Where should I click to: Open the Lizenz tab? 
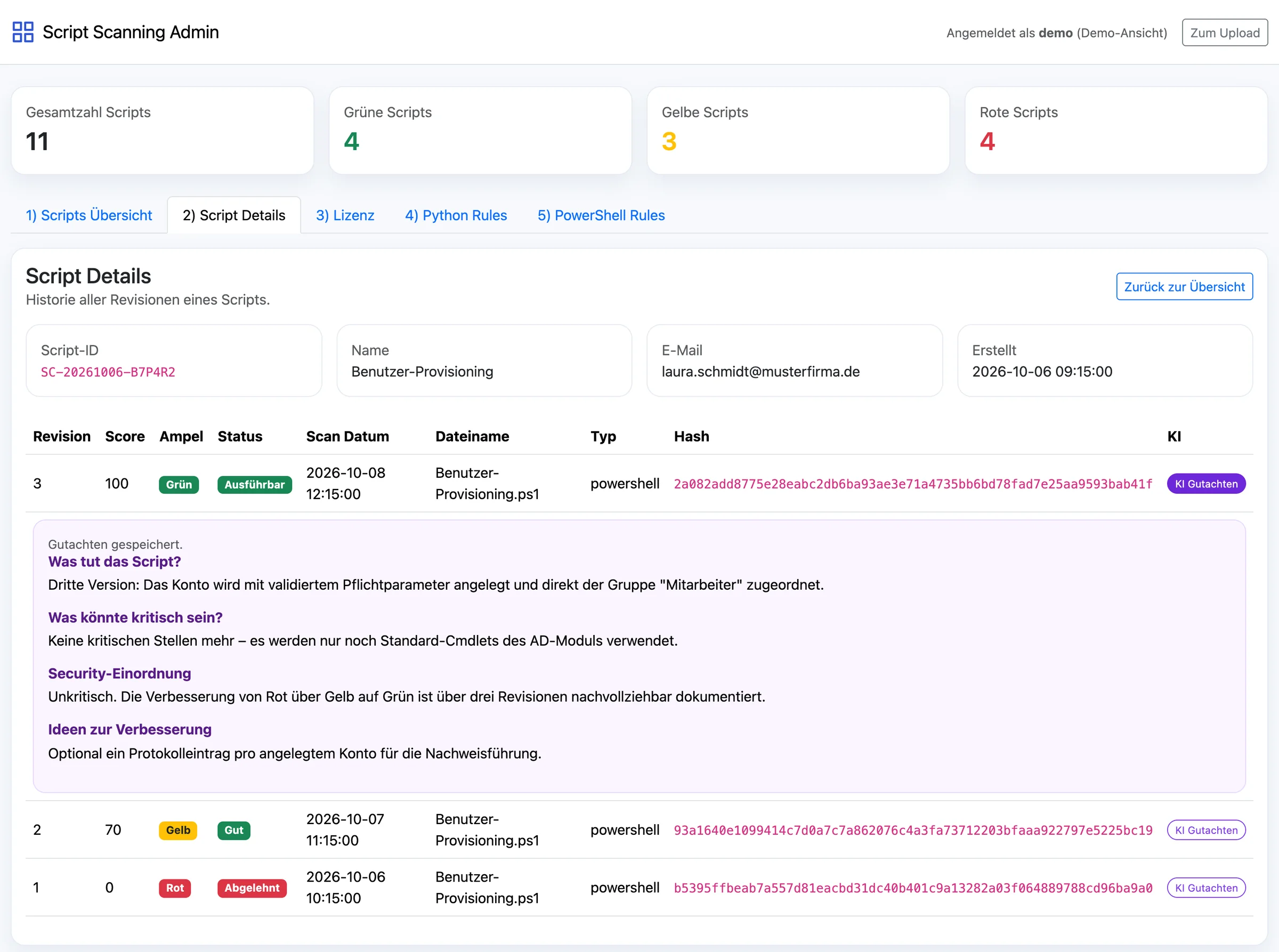click(345, 215)
